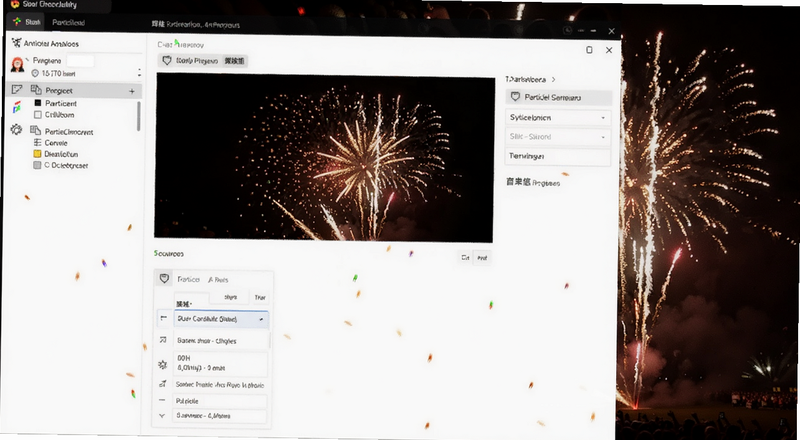
Task: Click the minus icon beside the 'Pulciole' field
Action: tap(162, 400)
